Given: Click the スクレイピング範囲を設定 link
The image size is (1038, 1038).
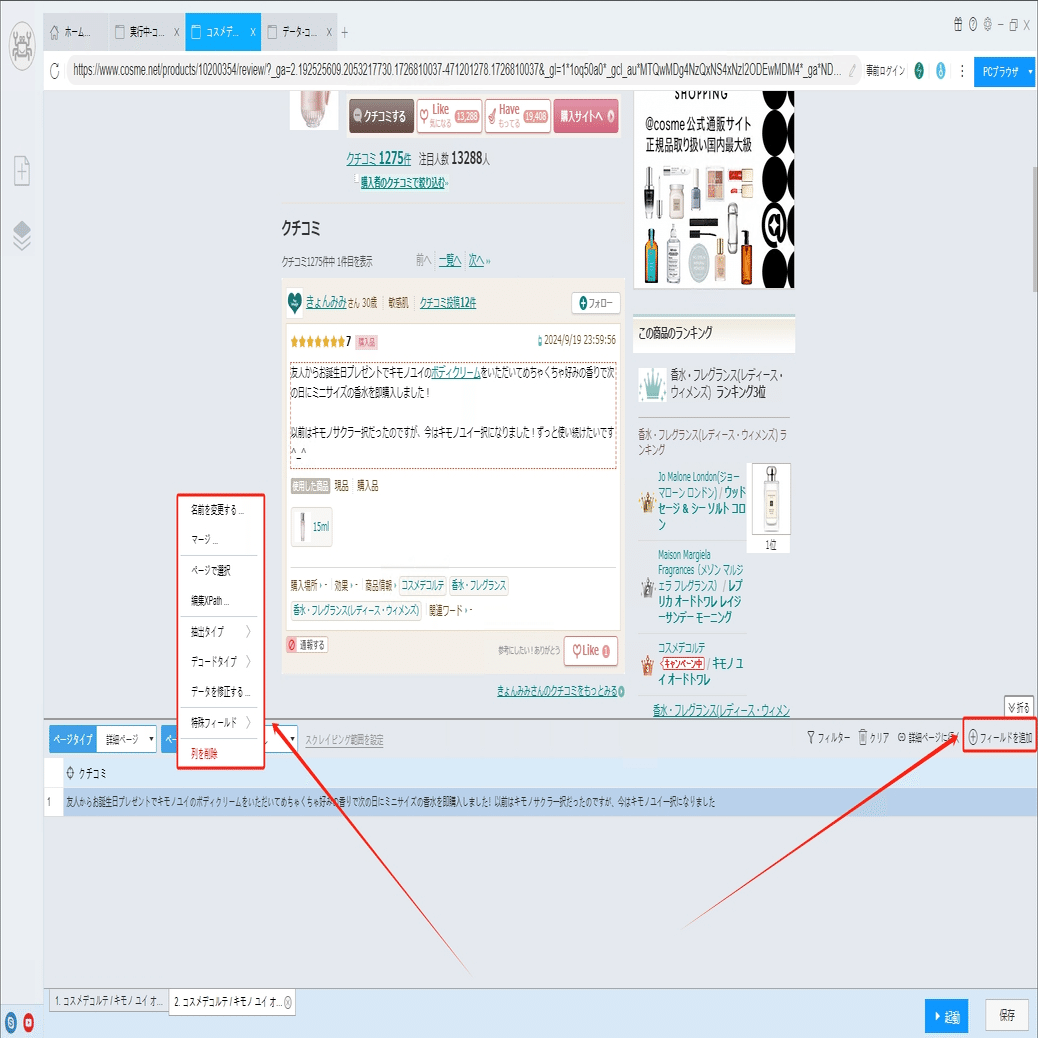Looking at the screenshot, I should coord(344,740).
